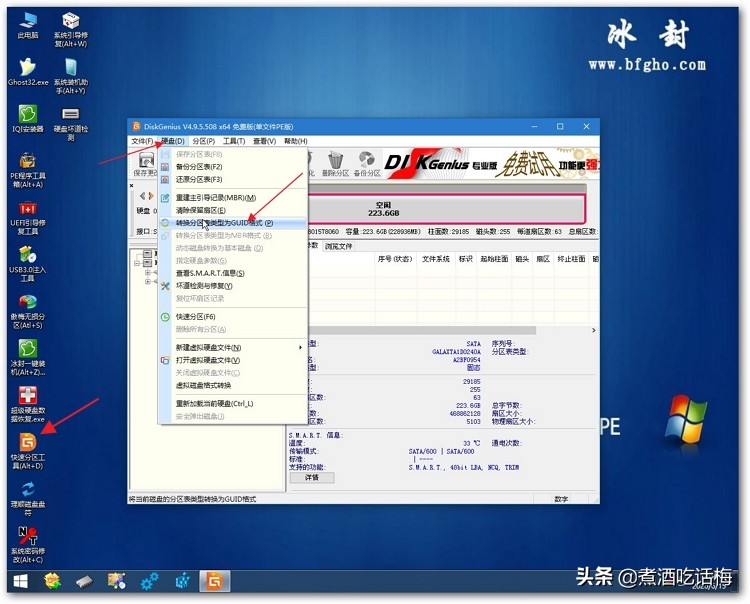Open the 文件(F) menu
Image resolution: width=750 pixels, height=604 pixels.
[142, 141]
